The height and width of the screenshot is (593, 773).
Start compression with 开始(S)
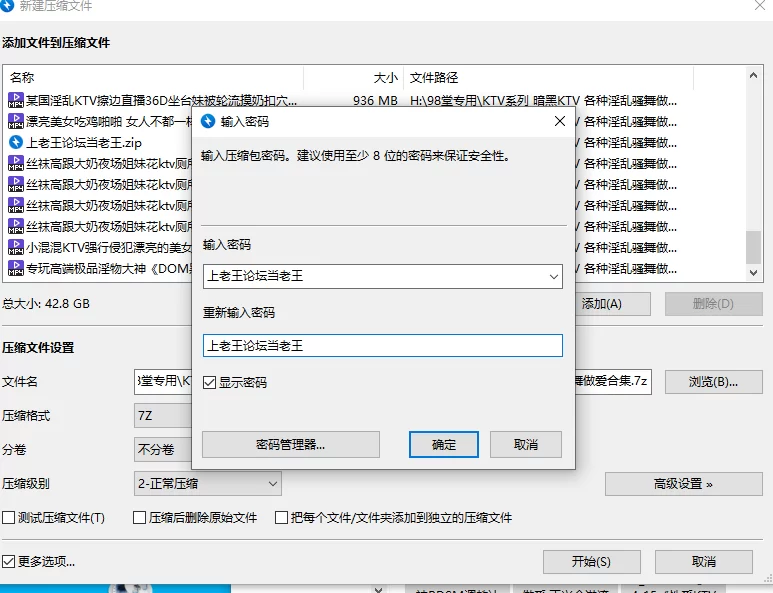point(592,562)
